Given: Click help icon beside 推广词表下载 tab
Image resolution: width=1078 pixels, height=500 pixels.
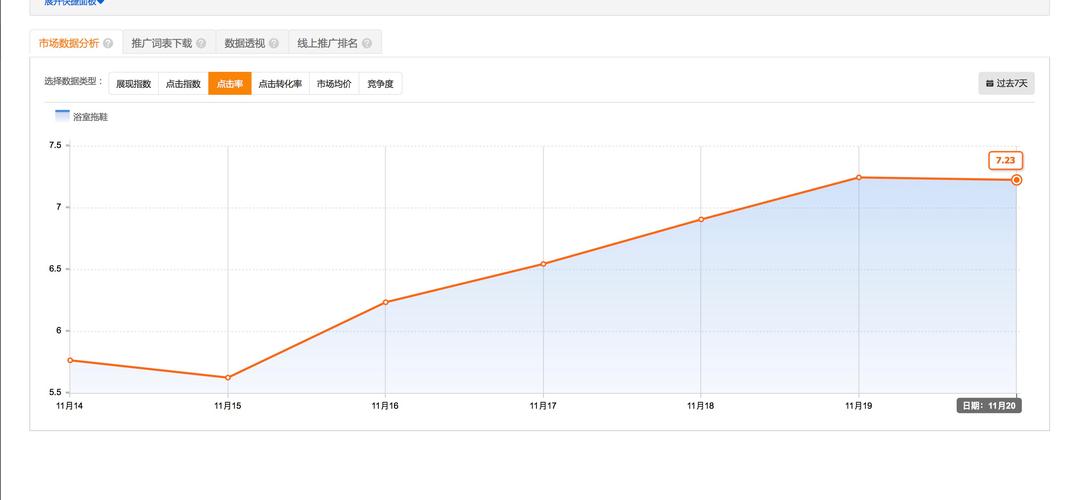Looking at the screenshot, I should pyautogui.click(x=201, y=44).
